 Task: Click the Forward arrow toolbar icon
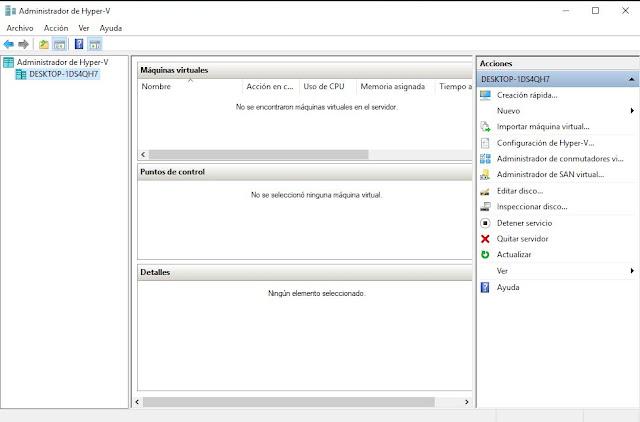point(23,44)
